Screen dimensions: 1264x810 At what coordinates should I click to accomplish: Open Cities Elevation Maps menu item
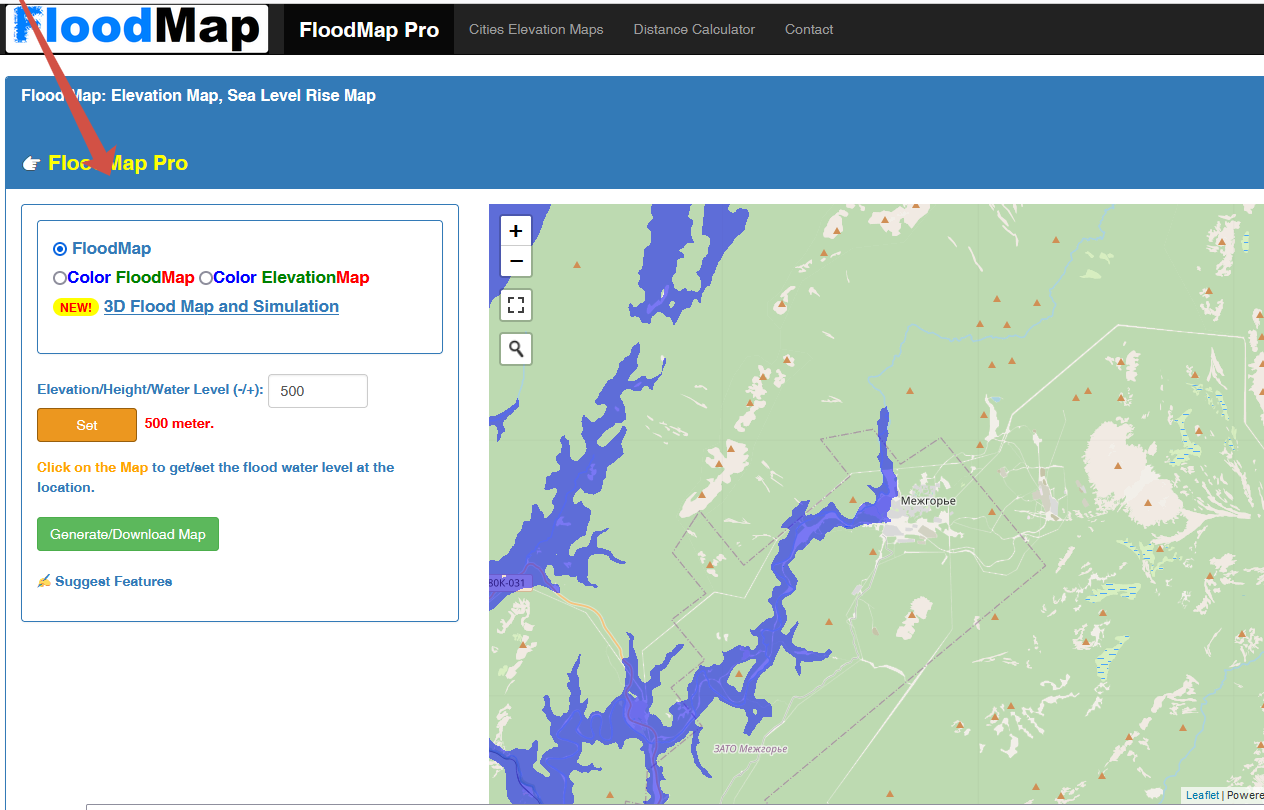(536, 30)
